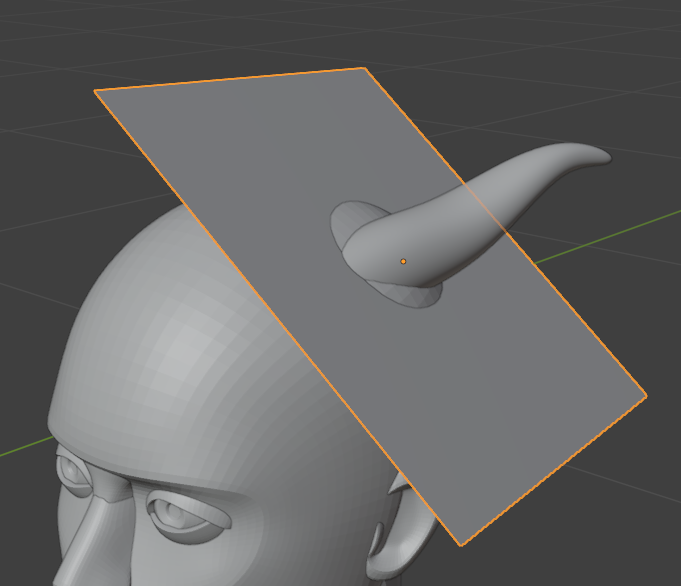Click the head's fully visible eye

point(180,514)
